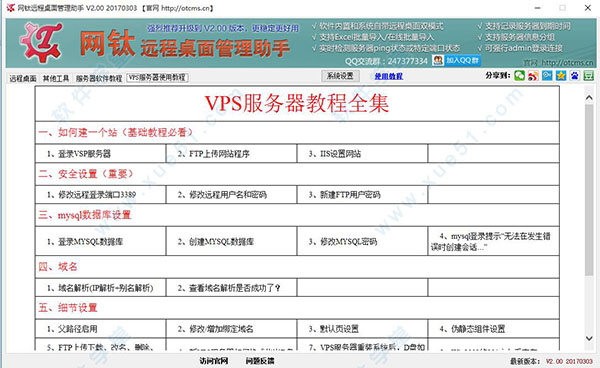Viewport: 600px width, 368px height.
Task: Share to WeChat via green icon
Action: 519,75
